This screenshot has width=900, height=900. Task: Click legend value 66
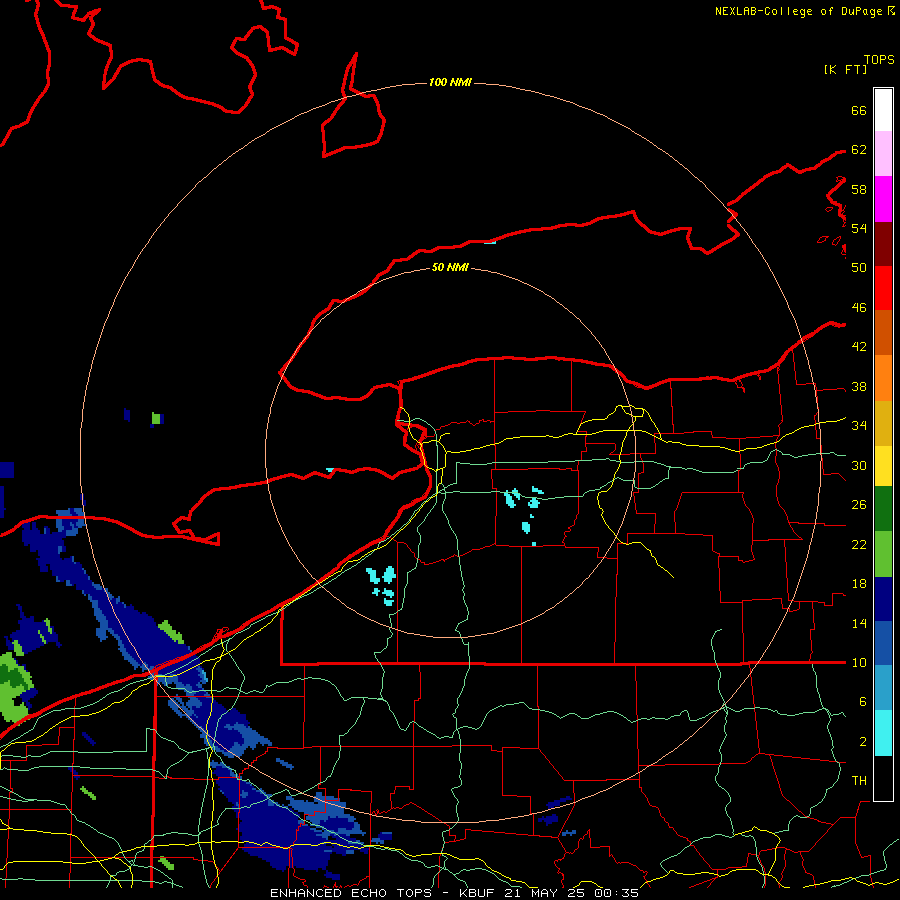click(859, 111)
